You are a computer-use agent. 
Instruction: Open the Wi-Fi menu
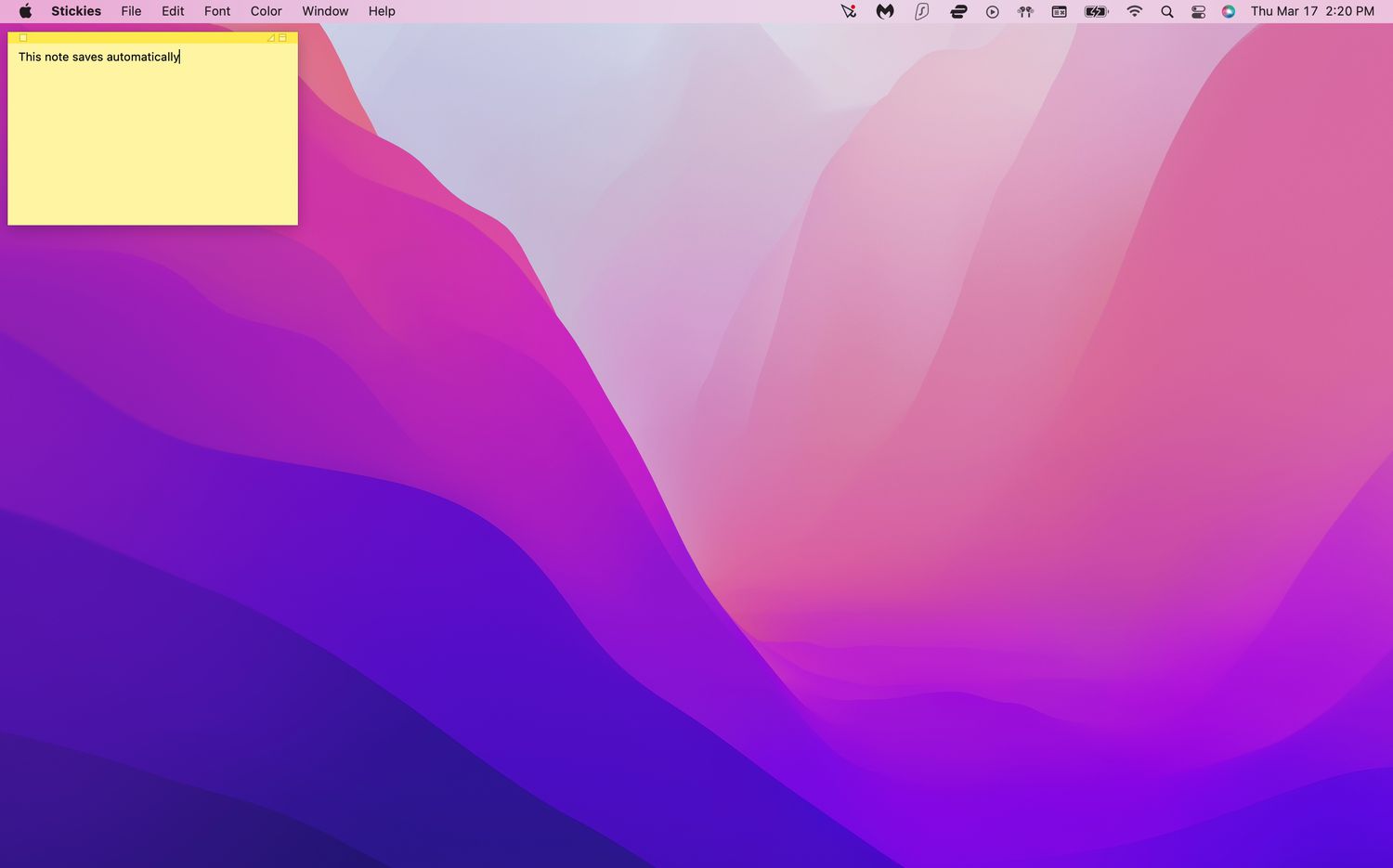[1134, 11]
